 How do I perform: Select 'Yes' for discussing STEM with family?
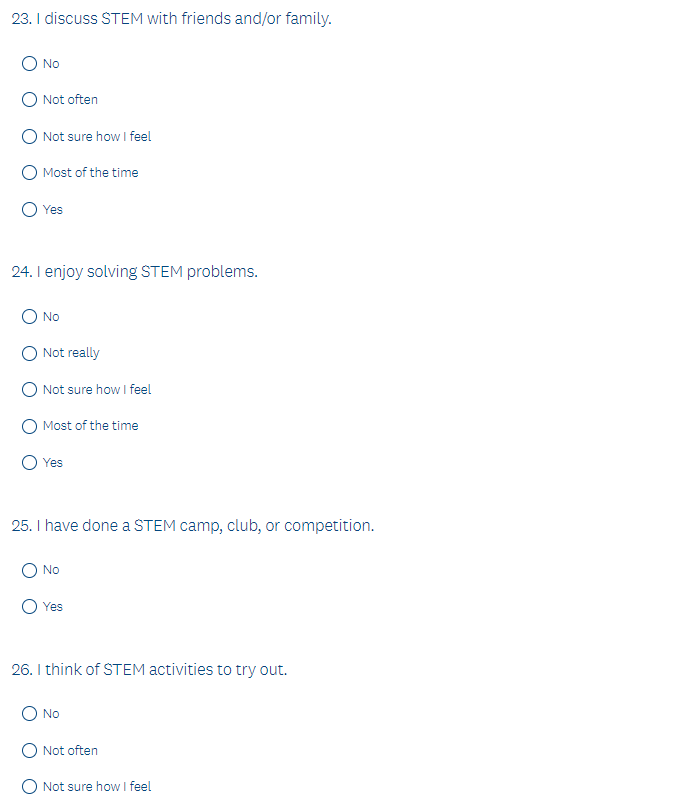[x=30, y=210]
